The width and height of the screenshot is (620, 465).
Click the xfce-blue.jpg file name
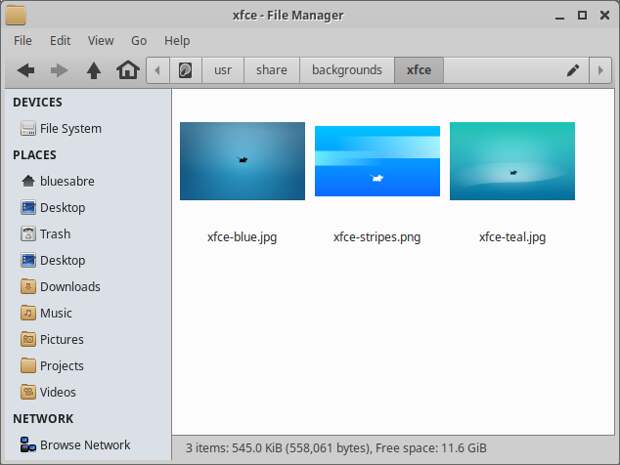242,237
